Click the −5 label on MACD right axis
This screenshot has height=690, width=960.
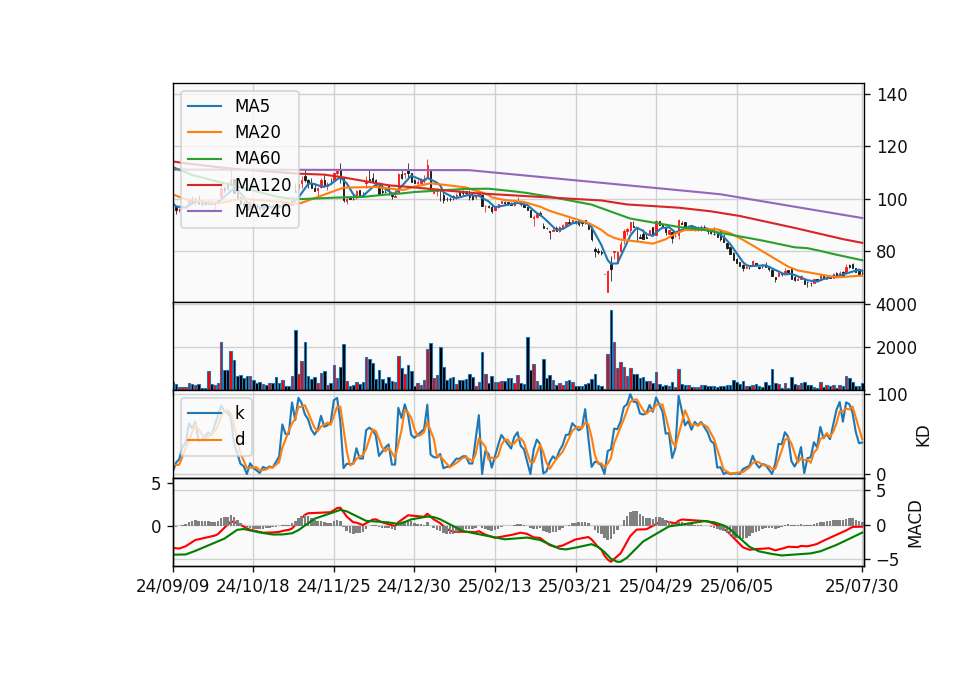coord(888,560)
